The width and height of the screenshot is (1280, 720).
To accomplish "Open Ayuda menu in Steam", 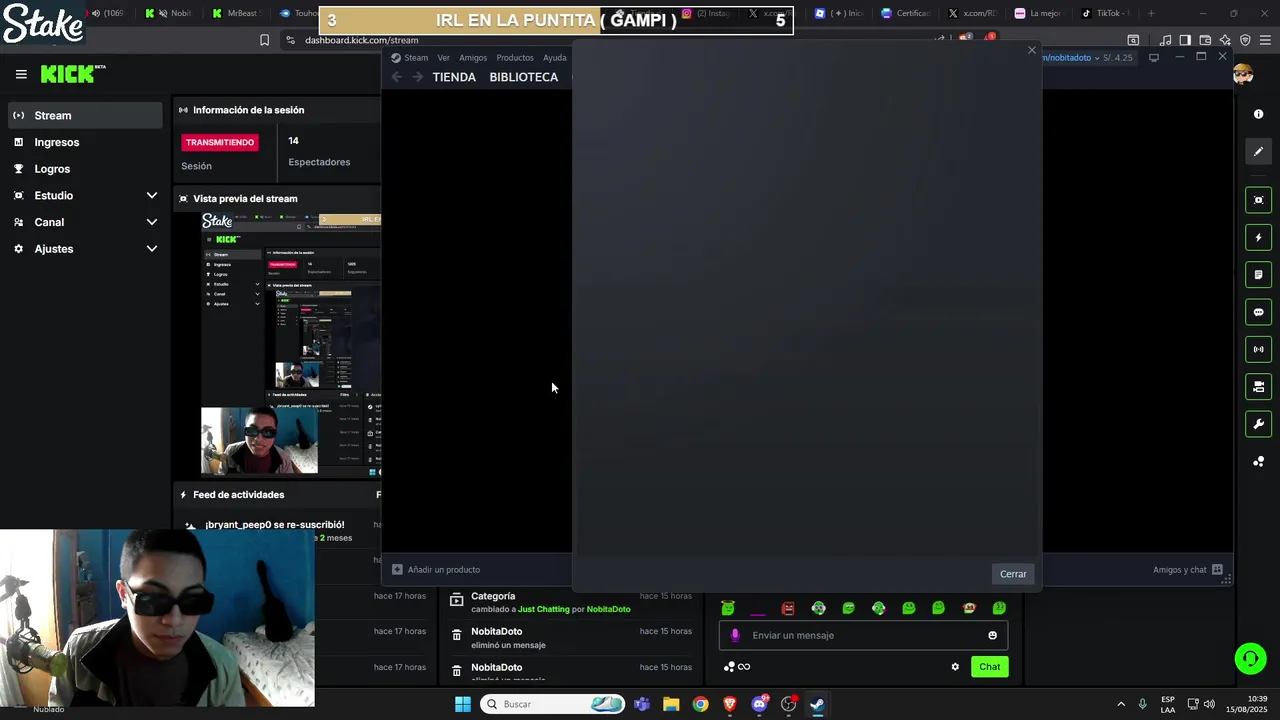I will (x=555, y=57).
